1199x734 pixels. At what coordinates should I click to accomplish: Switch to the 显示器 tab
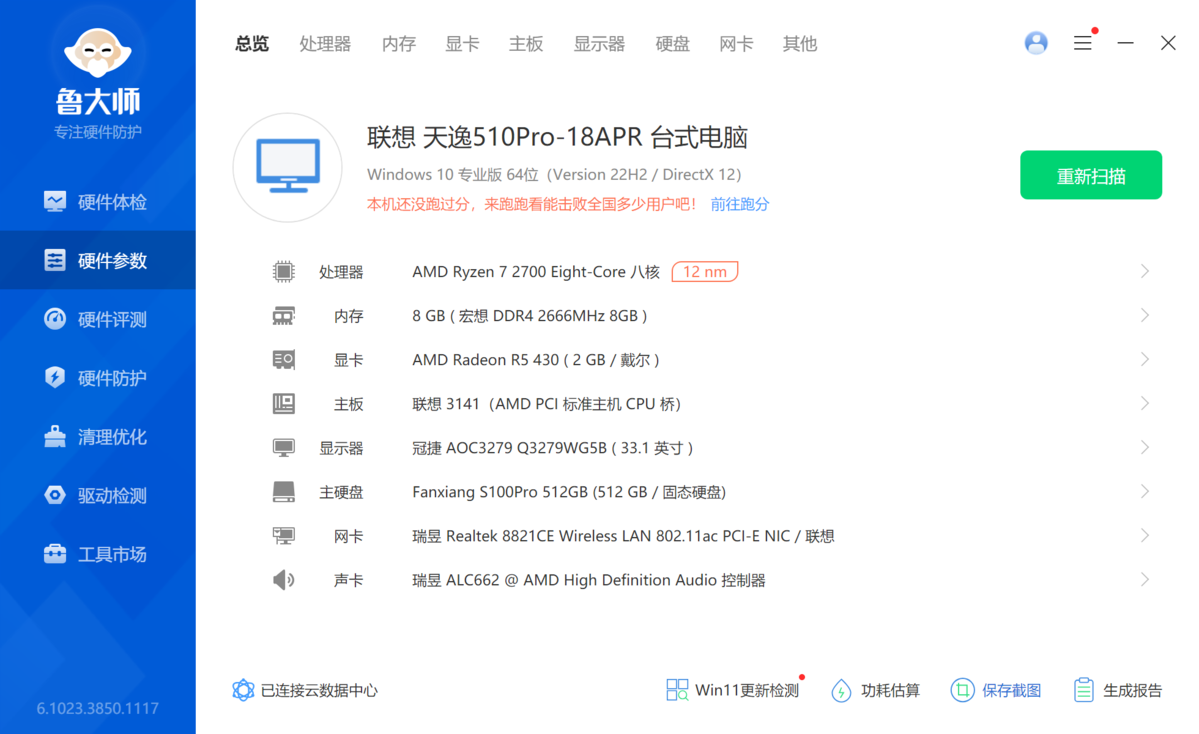click(600, 44)
